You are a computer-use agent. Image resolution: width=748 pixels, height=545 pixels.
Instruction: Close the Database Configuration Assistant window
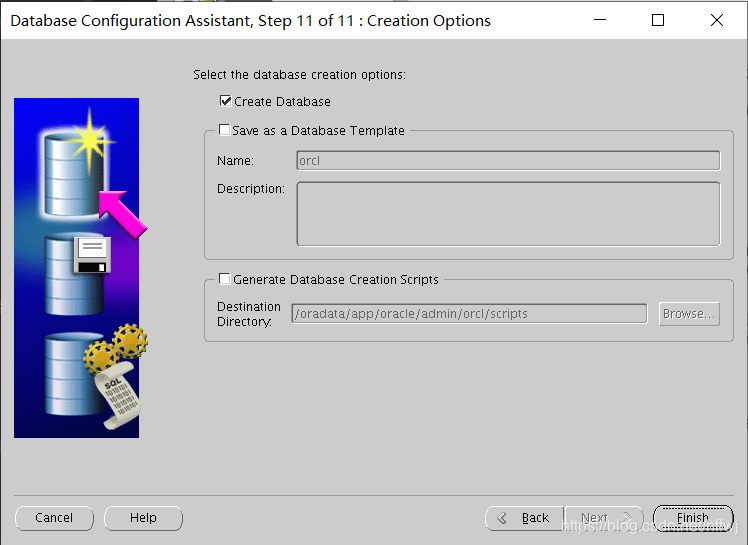click(717, 20)
